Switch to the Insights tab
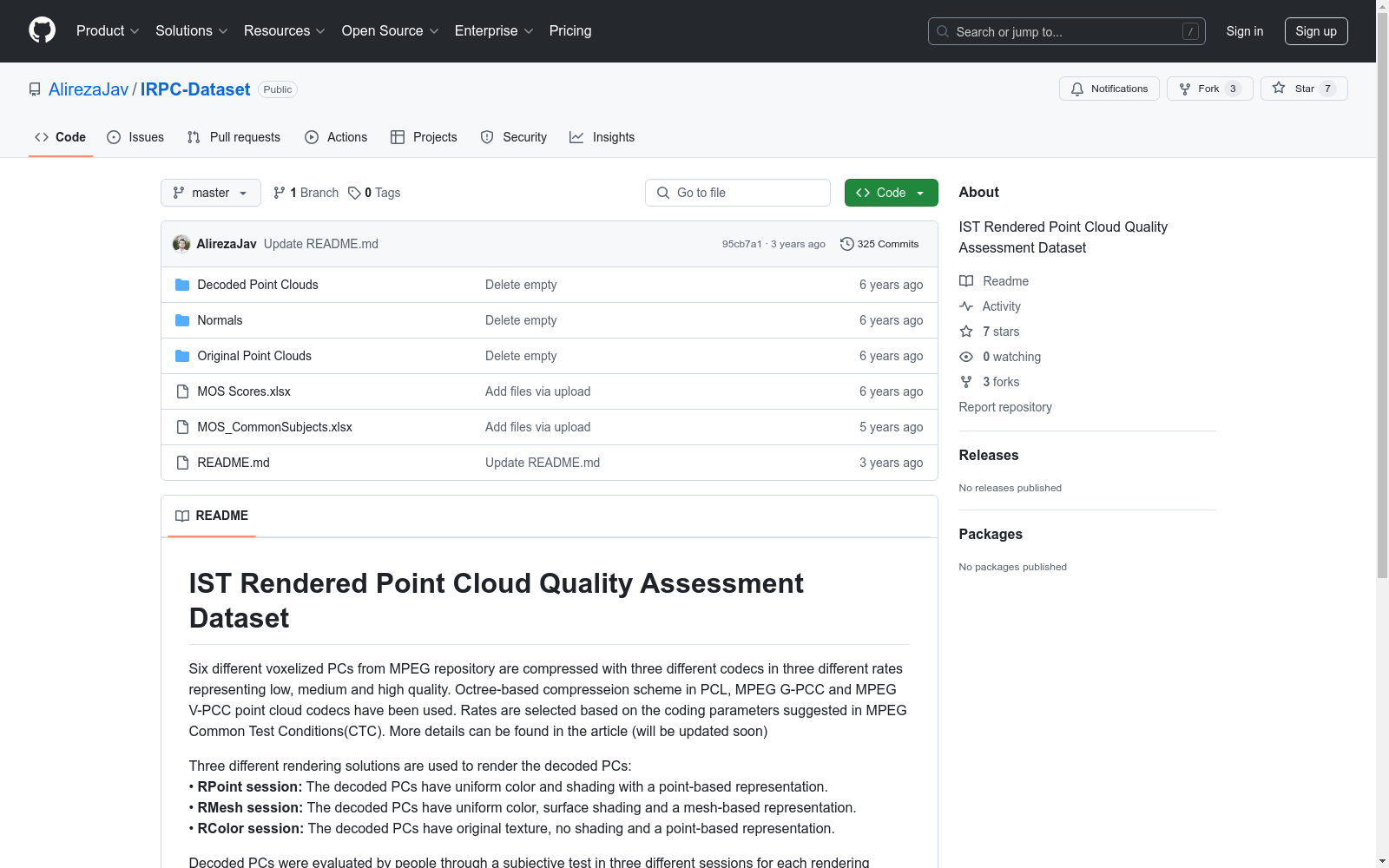Screen dimensions: 1389x868 tap(602, 137)
